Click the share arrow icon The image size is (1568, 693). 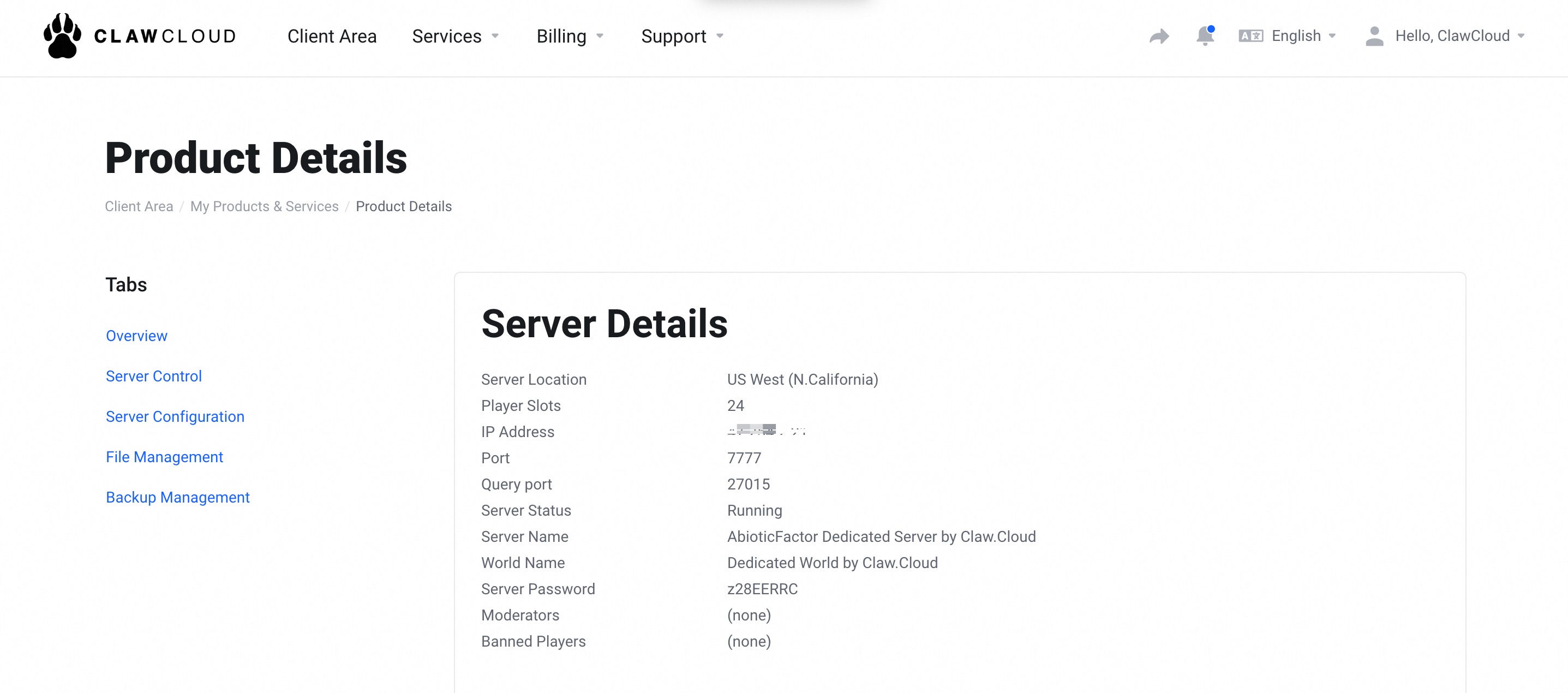pos(1159,37)
